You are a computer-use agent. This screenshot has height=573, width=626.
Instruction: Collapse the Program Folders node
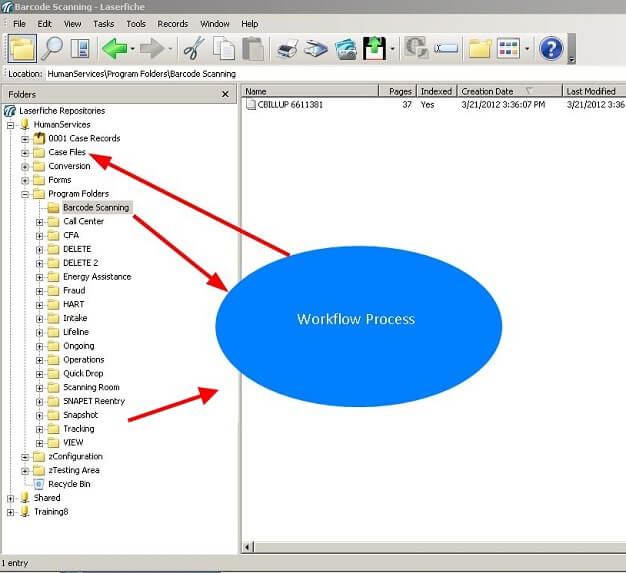coord(25,194)
